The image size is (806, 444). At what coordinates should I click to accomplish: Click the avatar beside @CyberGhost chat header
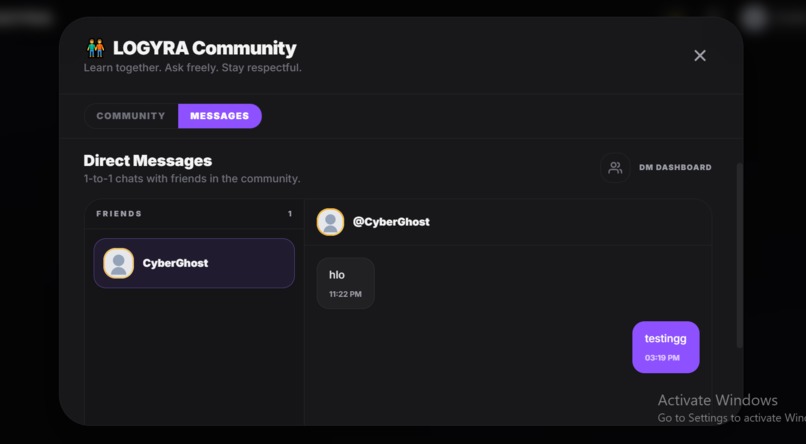(330, 222)
